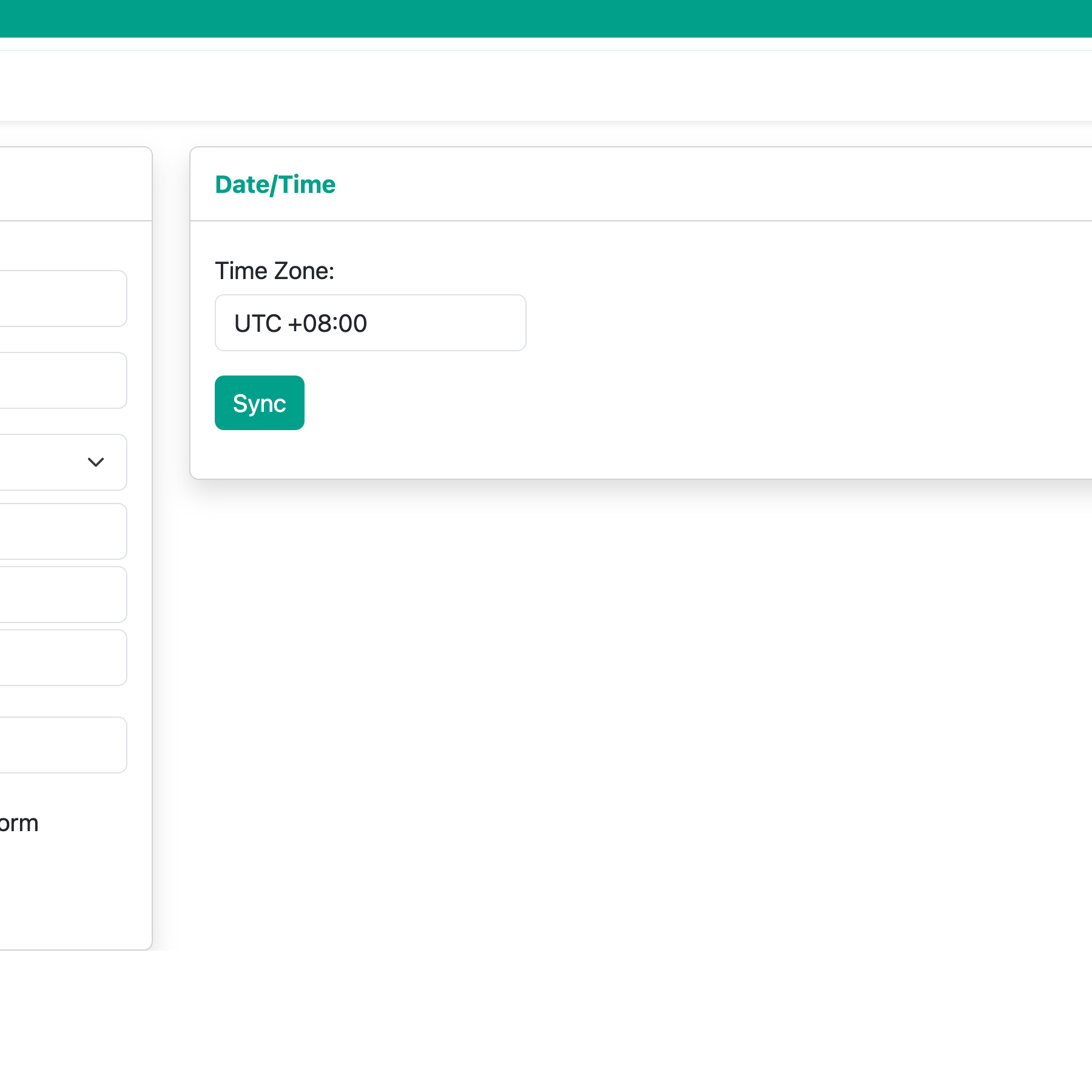Click the white strip below green header

click(x=546, y=86)
